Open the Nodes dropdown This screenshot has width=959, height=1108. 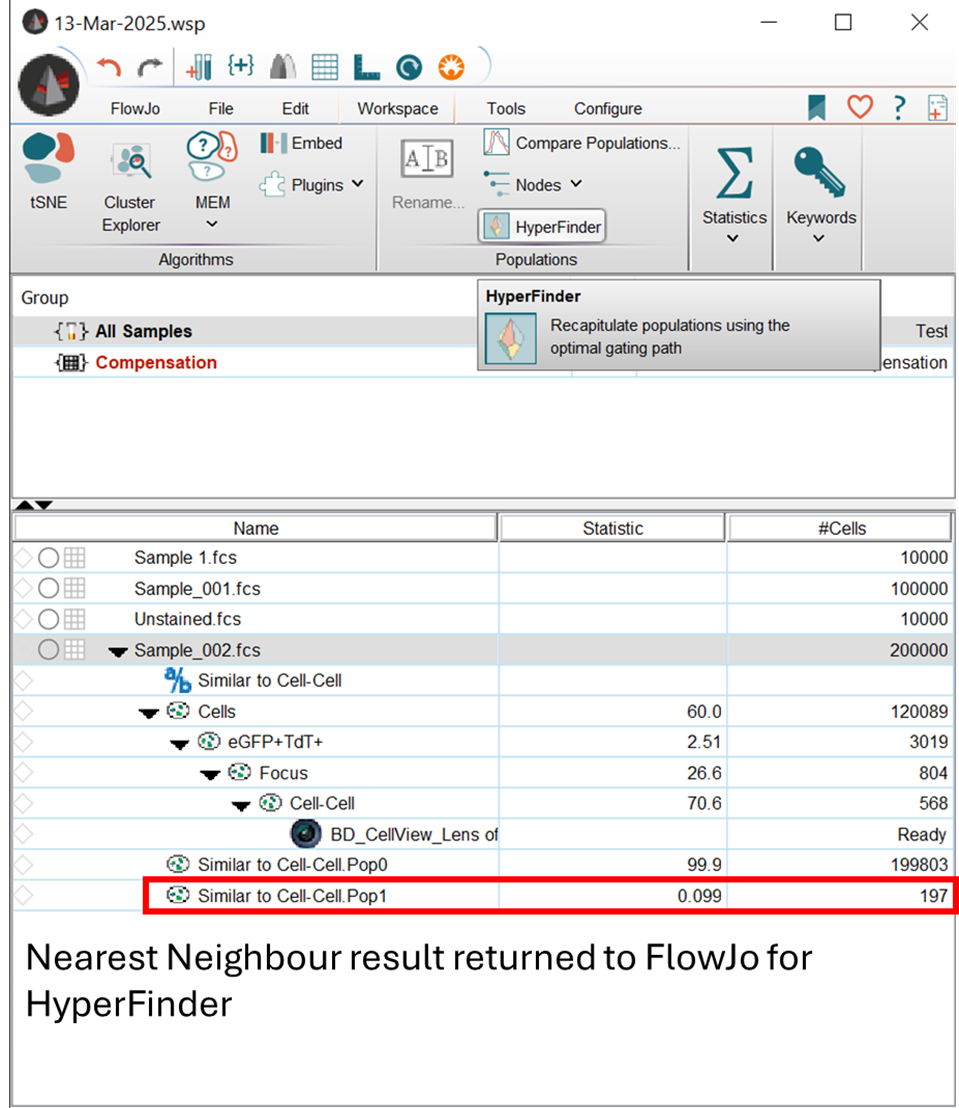coord(534,184)
